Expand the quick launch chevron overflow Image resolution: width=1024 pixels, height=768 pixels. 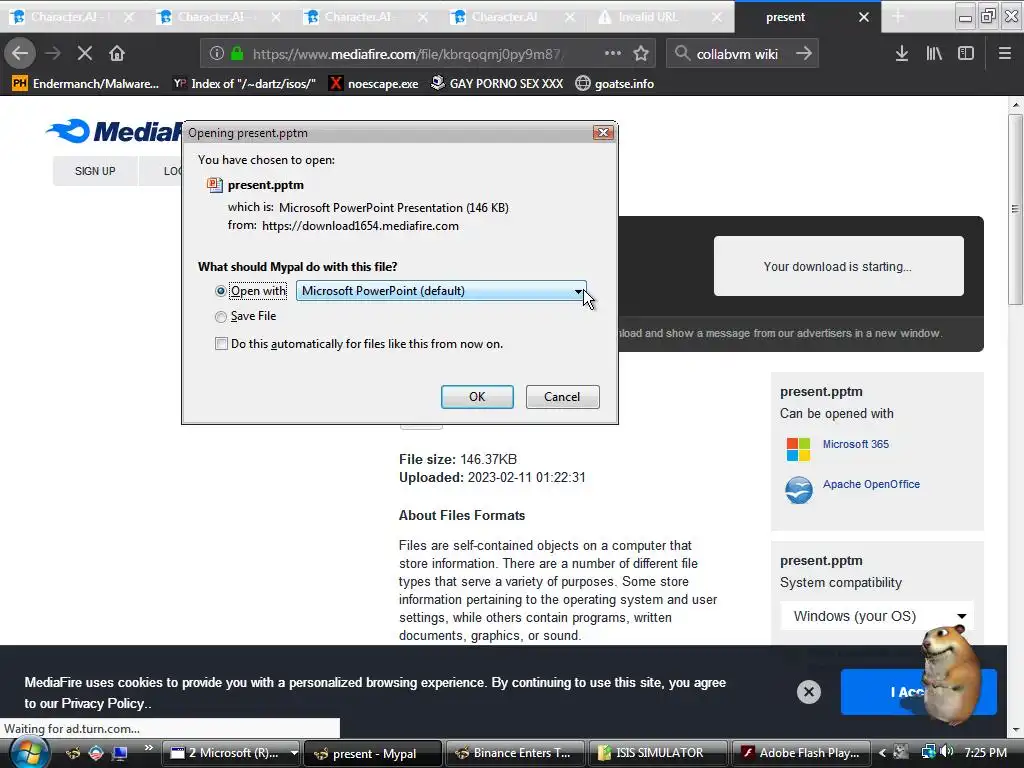point(149,748)
